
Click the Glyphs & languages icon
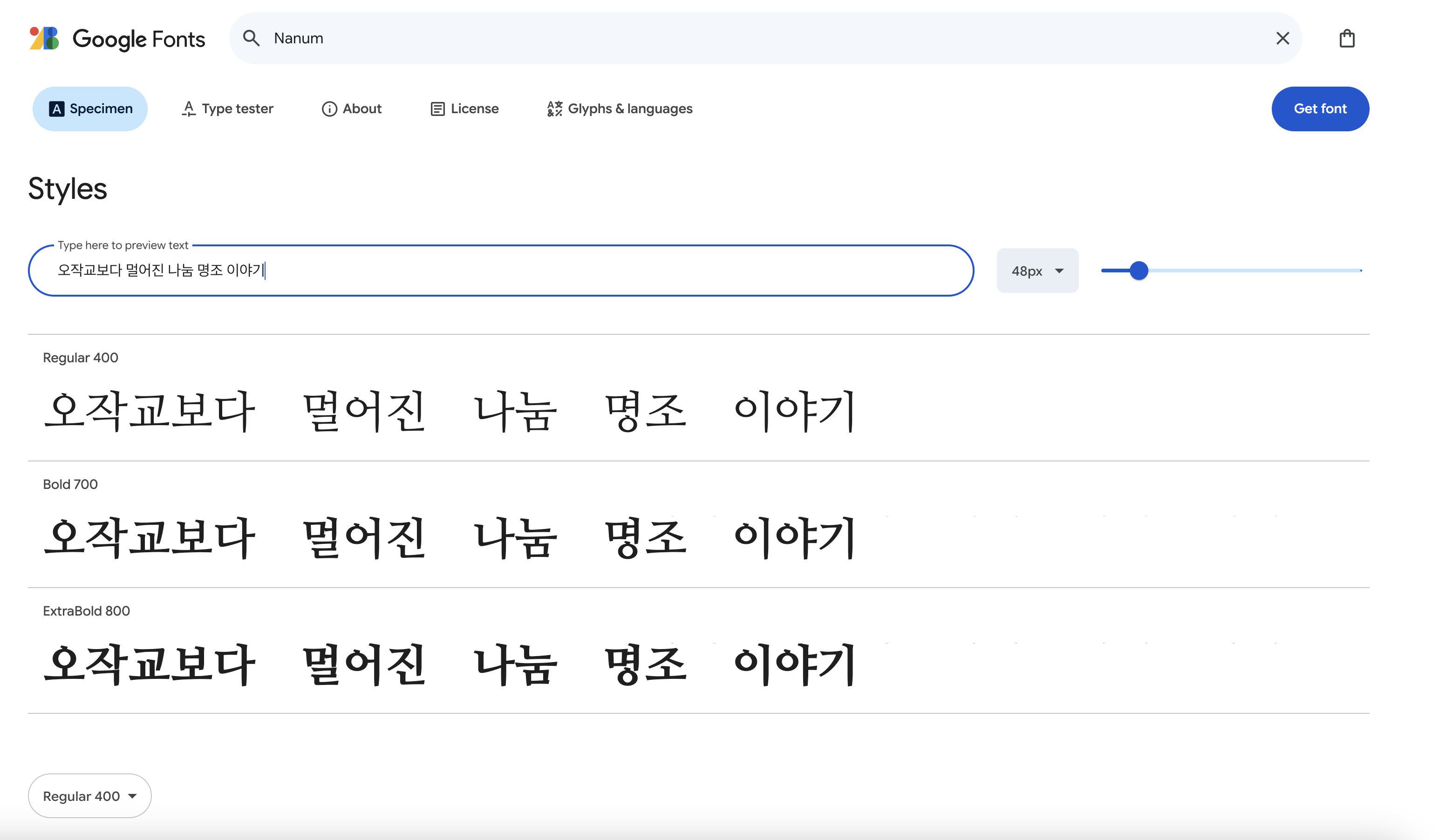[554, 109]
